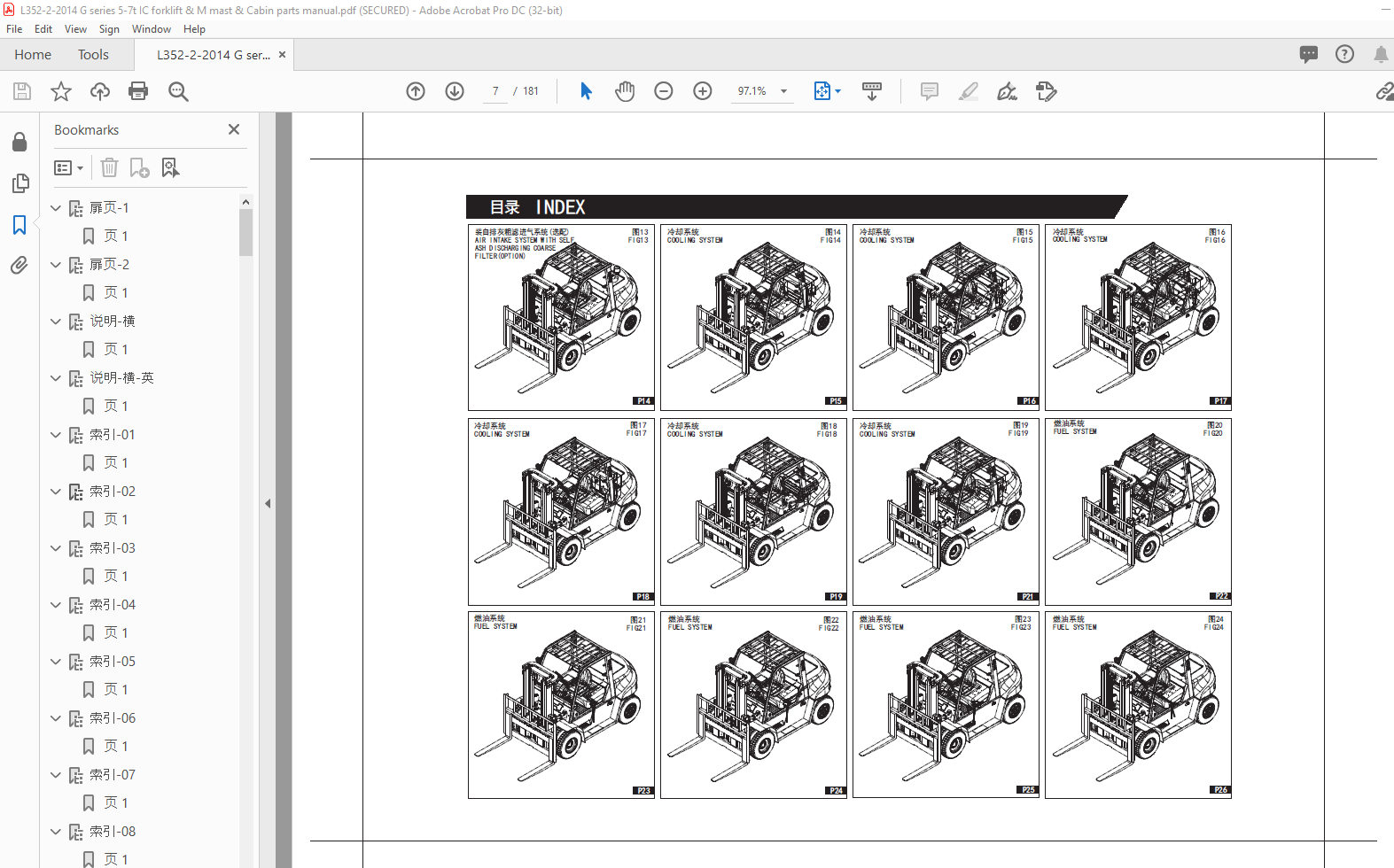This screenshot has width=1394, height=868.
Task: Click the Save file icon
Action: (x=22, y=91)
